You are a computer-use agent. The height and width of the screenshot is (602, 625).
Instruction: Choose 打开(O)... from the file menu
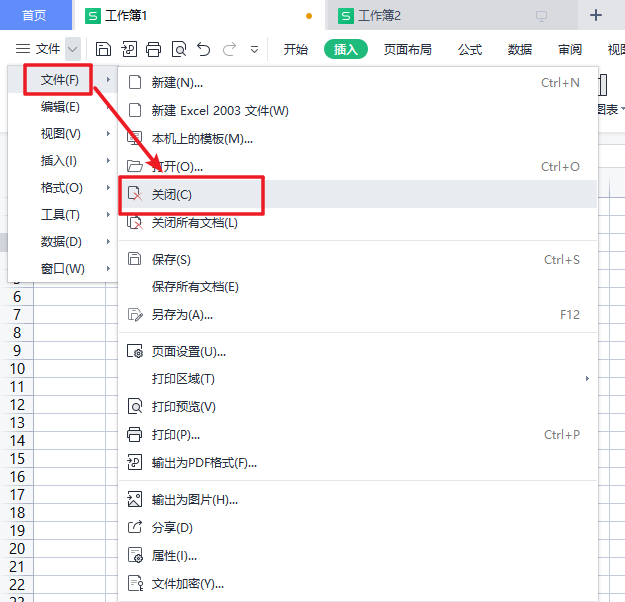358,166
